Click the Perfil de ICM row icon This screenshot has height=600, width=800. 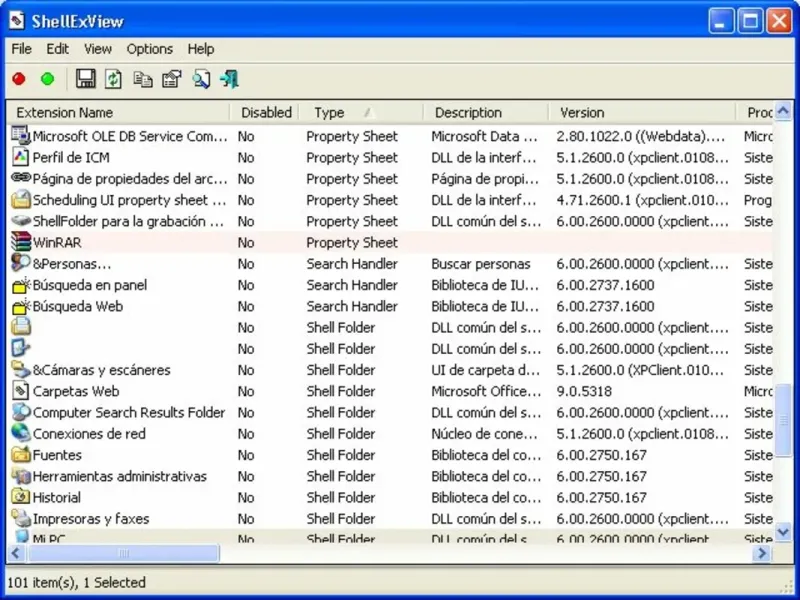pos(20,157)
